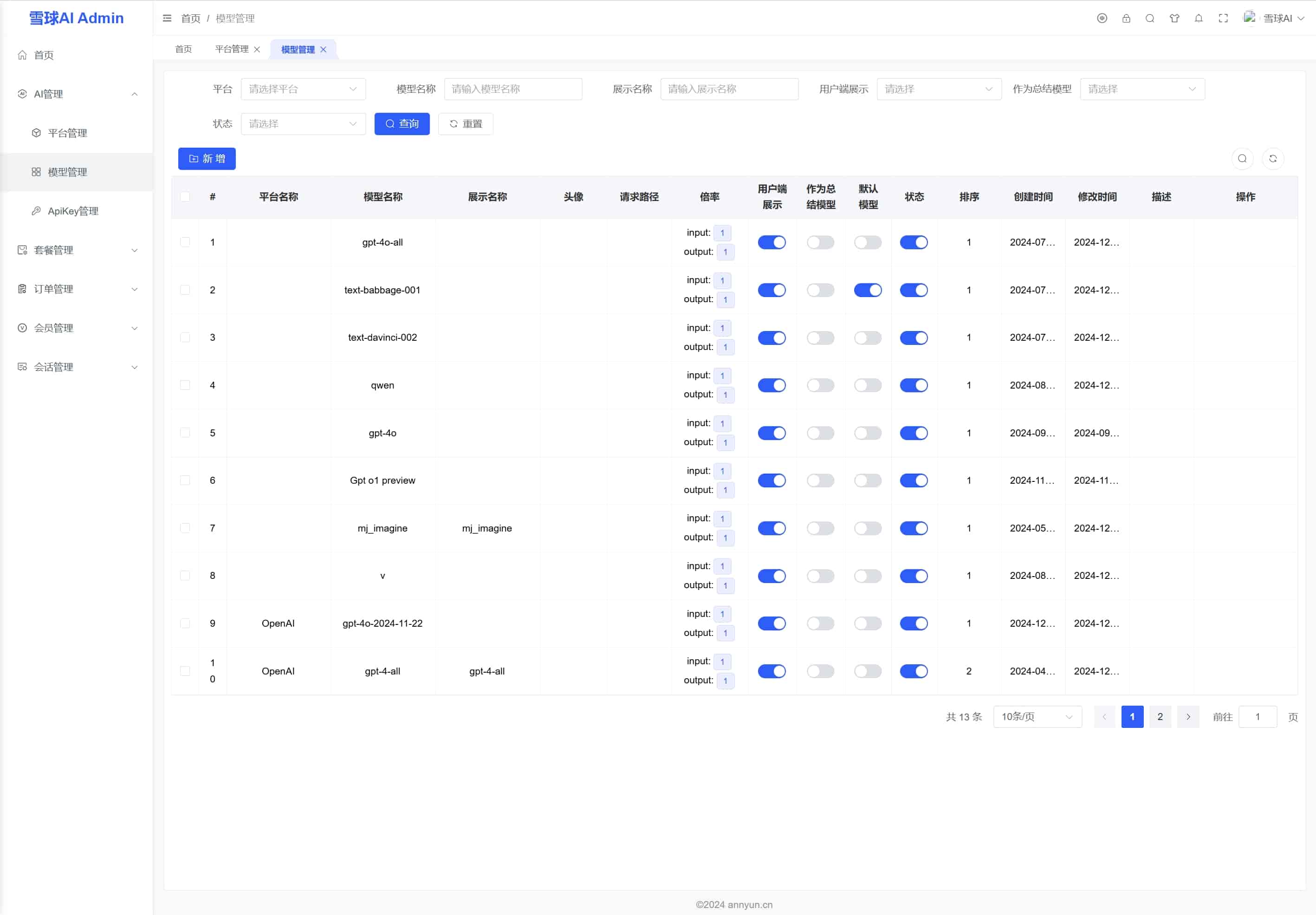This screenshot has height=915, width=1316.
Task: Switch to the 平台管理 tab
Action: click(232, 49)
